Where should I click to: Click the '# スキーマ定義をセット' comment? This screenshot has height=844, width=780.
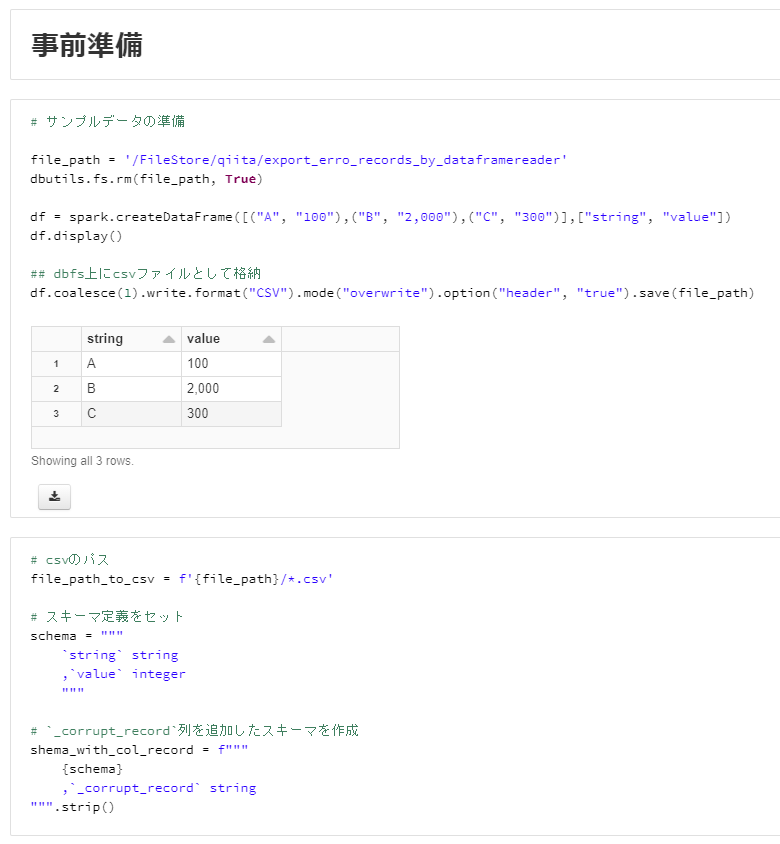point(107,617)
